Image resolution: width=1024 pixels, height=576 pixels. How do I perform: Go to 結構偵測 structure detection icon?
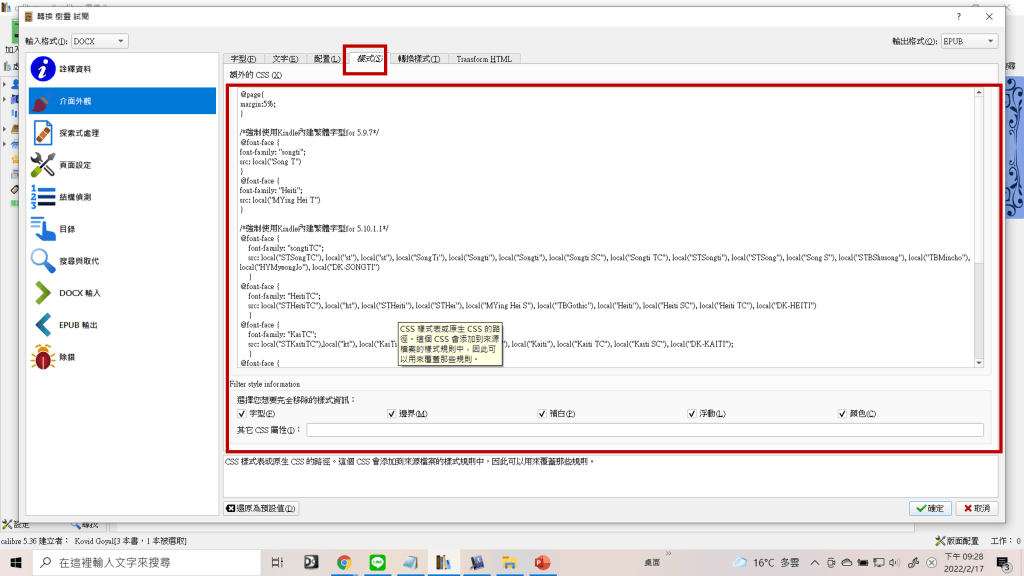pos(43,197)
